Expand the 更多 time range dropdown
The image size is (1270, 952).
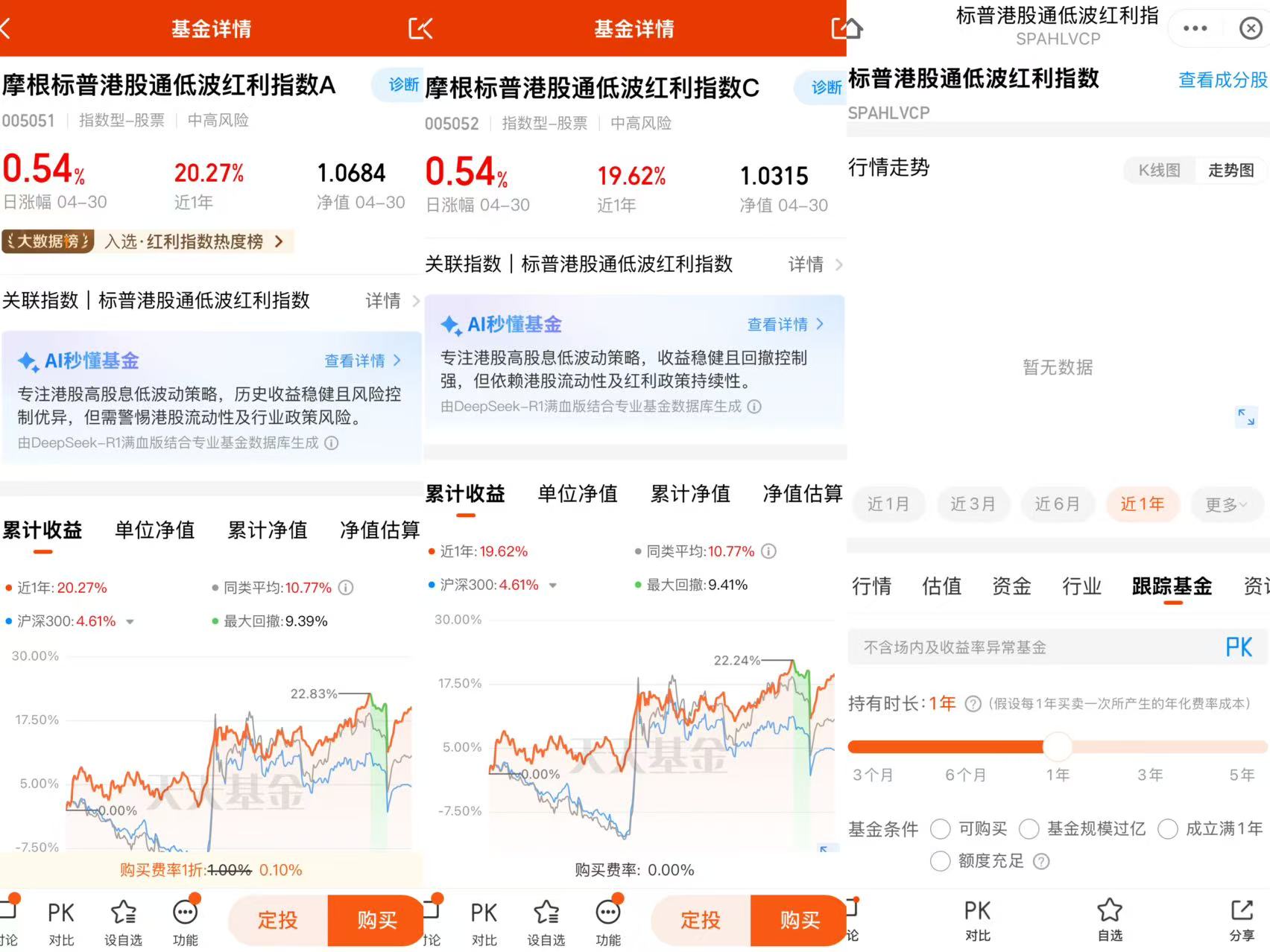[x=1227, y=504]
